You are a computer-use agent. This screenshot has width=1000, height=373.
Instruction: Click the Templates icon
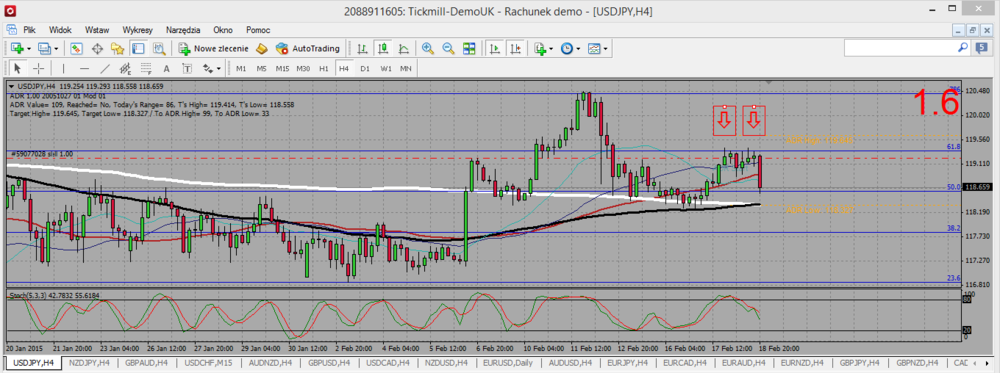coord(594,48)
